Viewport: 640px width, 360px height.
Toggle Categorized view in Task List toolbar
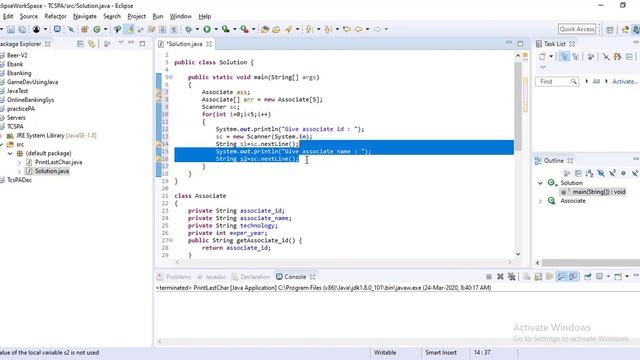click(x=564, y=56)
